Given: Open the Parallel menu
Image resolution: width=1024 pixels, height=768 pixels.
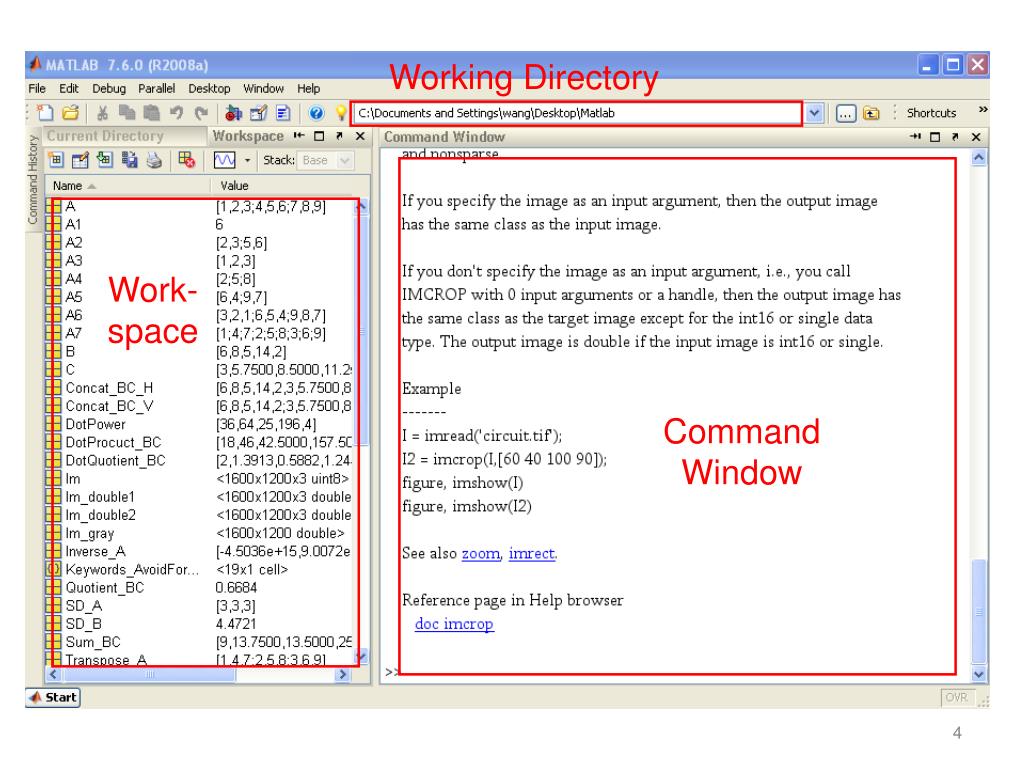Looking at the screenshot, I should [x=156, y=88].
